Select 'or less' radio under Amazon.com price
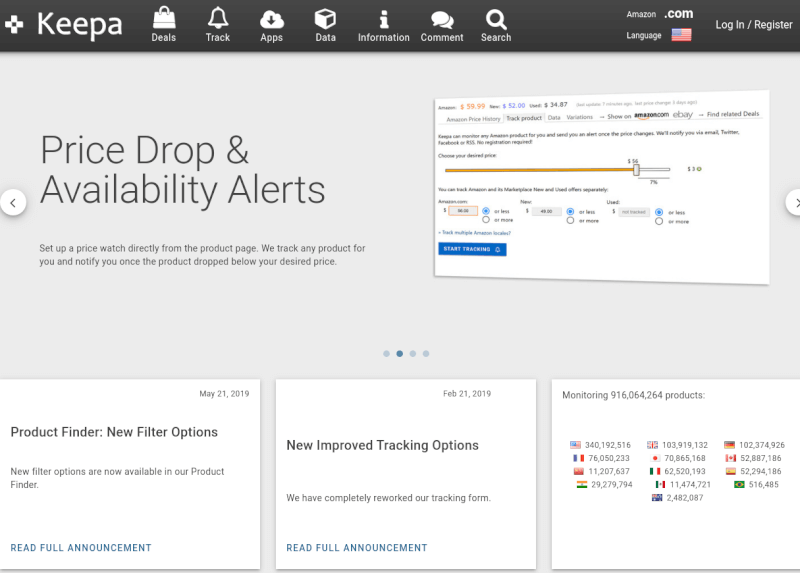The image size is (800, 573). point(486,211)
